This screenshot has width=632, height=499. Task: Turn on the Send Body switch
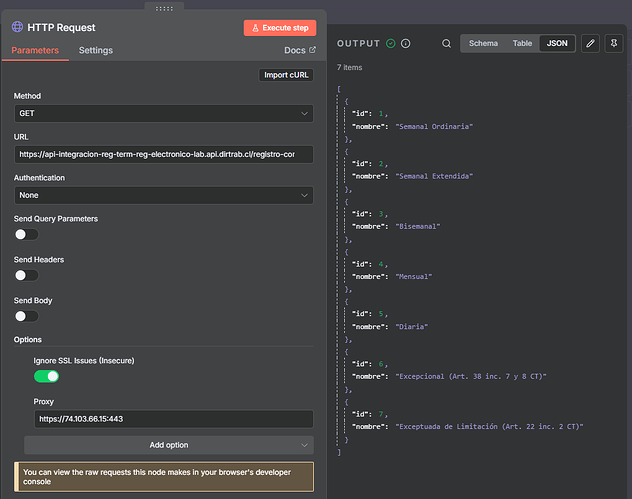tap(26, 316)
